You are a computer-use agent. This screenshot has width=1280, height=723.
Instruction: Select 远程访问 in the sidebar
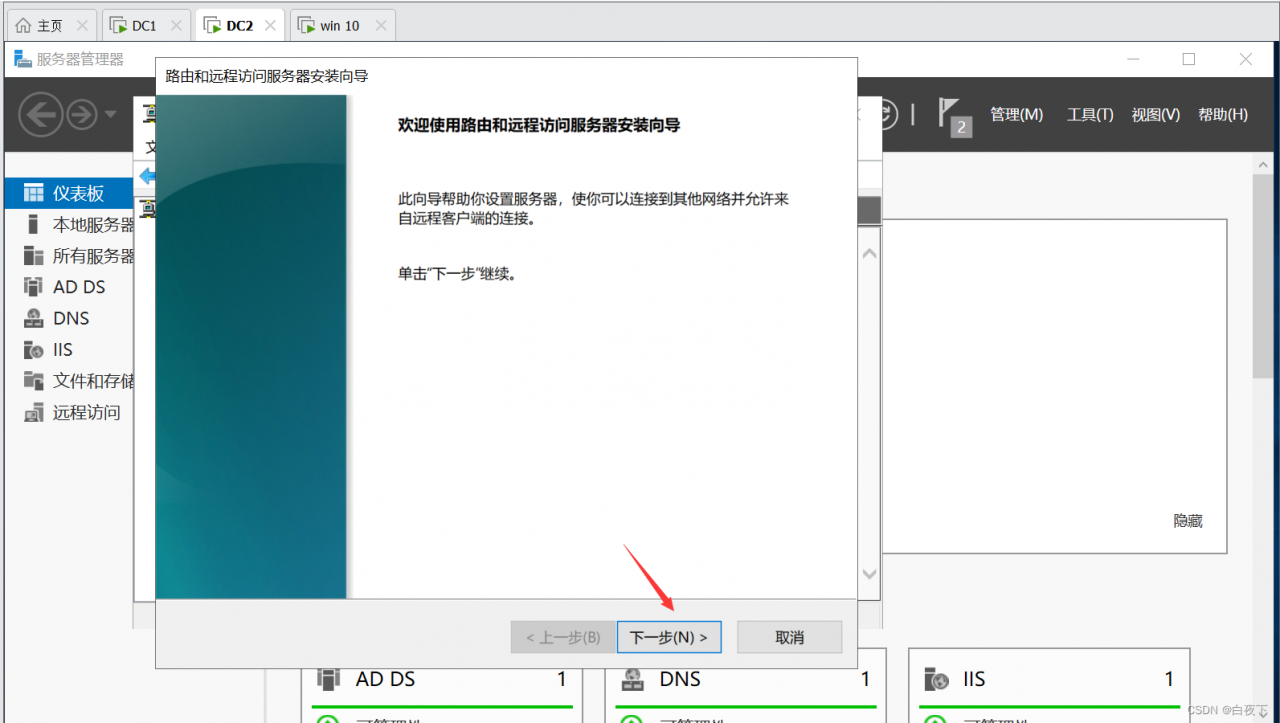[x=85, y=412]
